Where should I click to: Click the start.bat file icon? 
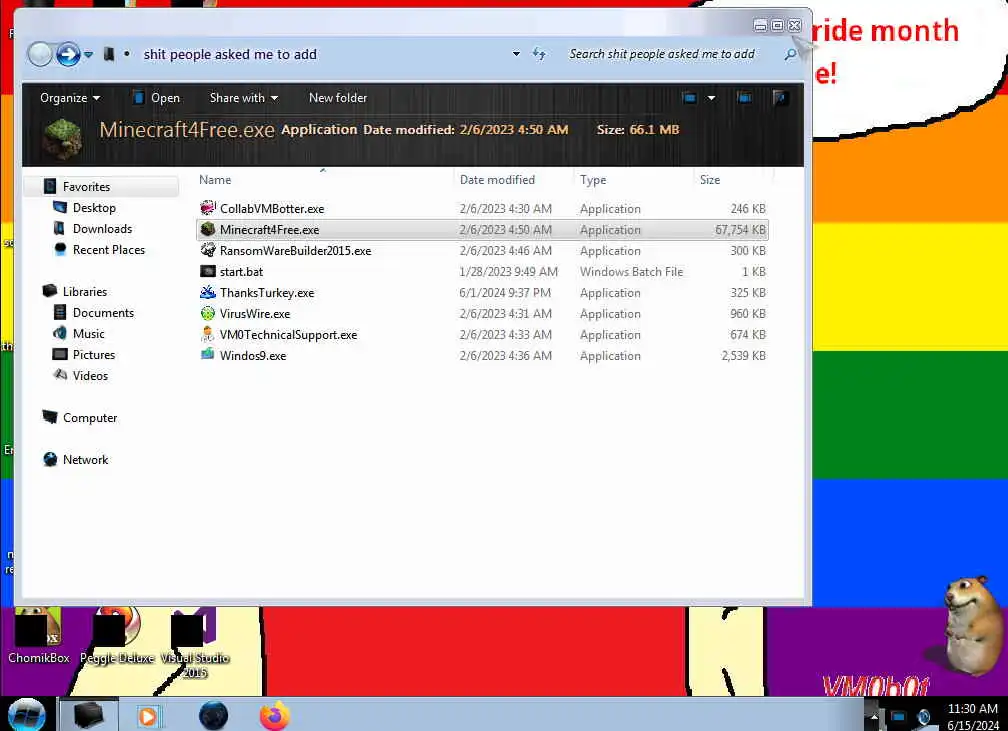(208, 271)
